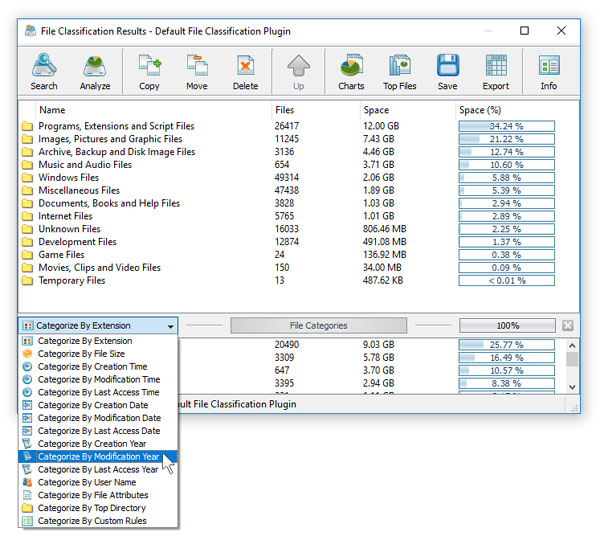600x536 pixels.
Task: Open the Top Files icon
Action: coord(399,66)
